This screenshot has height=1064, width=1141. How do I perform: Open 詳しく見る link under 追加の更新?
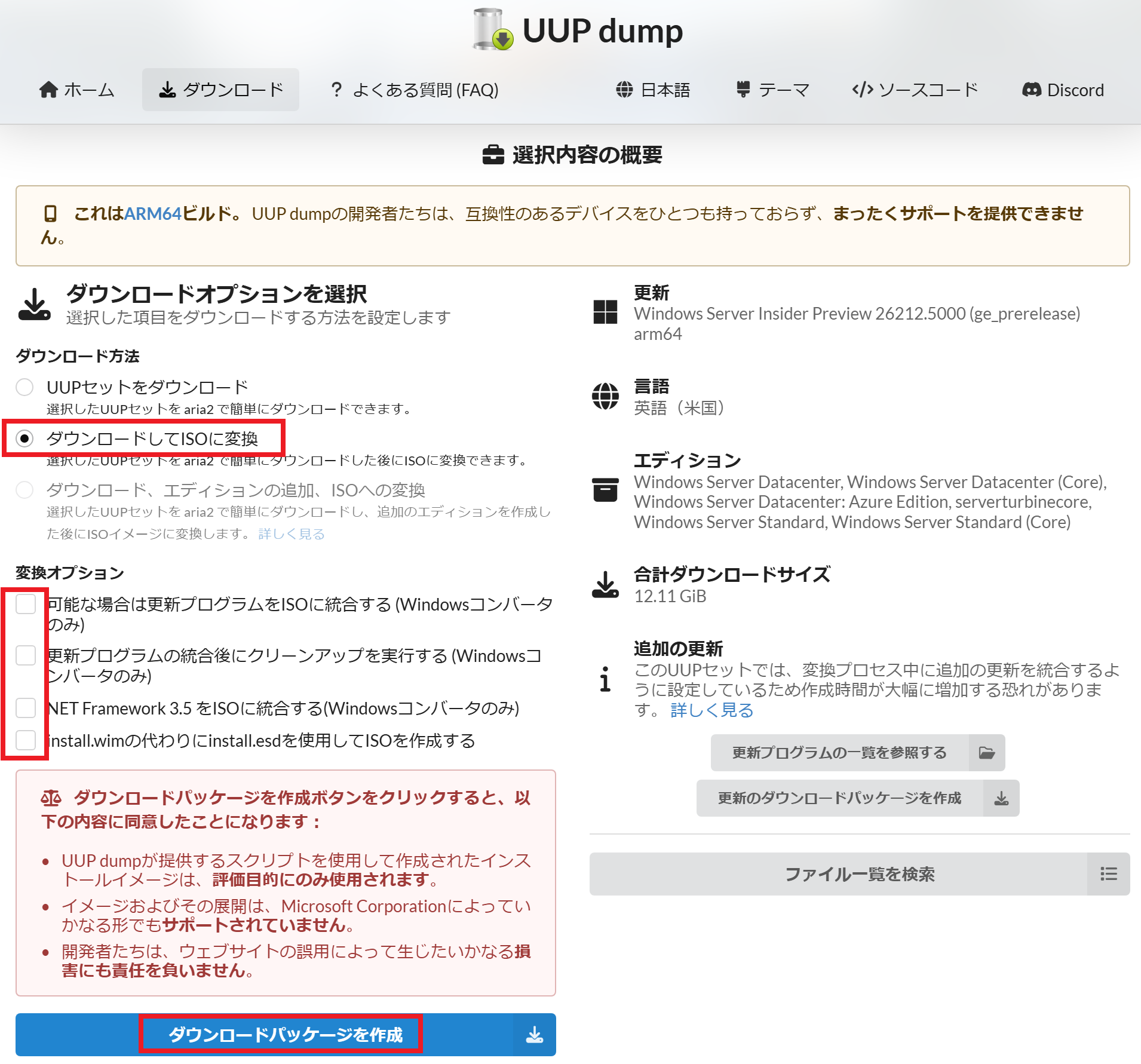(x=712, y=710)
